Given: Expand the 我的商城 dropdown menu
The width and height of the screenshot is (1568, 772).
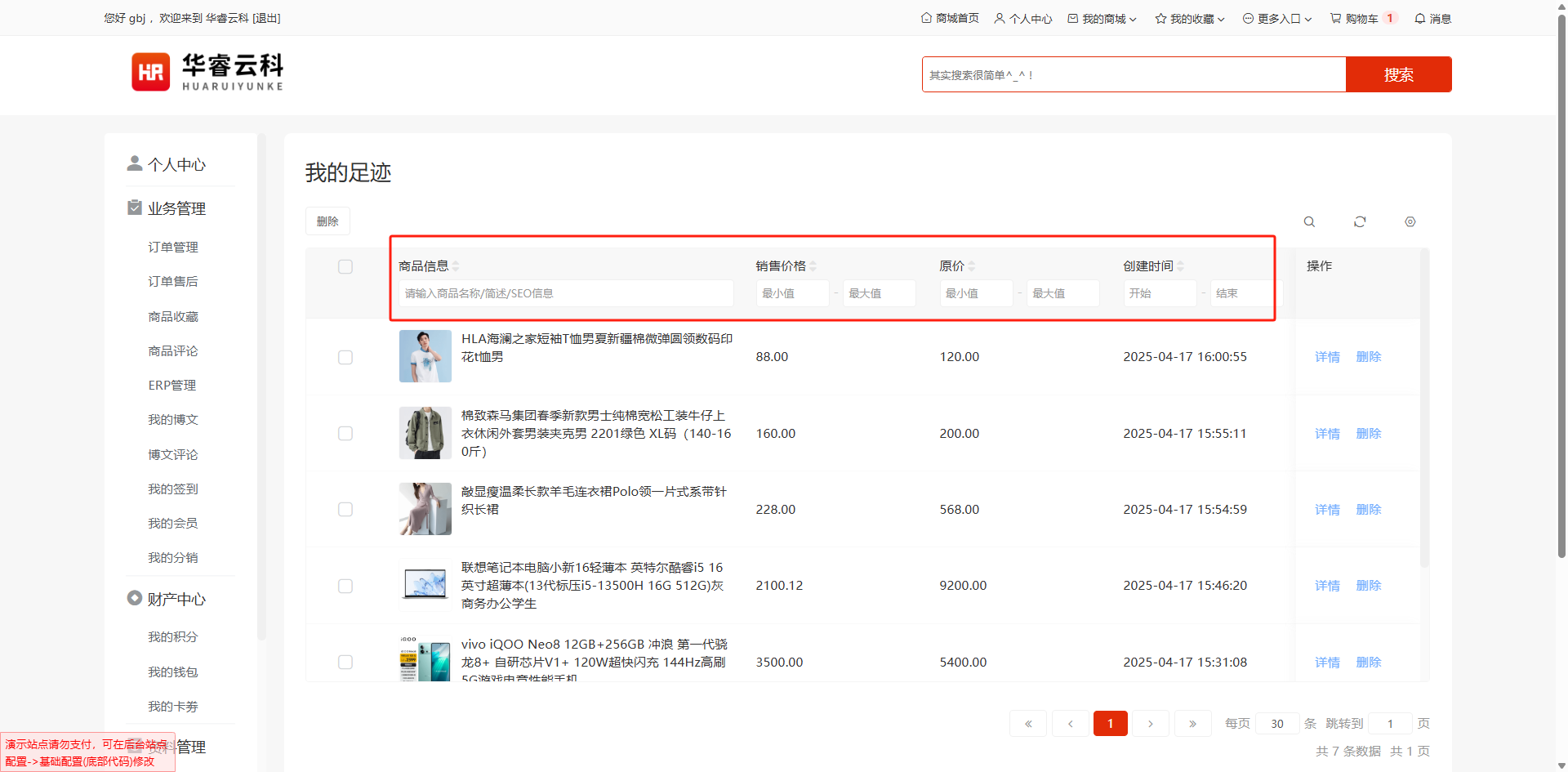Looking at the screenshot, I should (1102, 19).
